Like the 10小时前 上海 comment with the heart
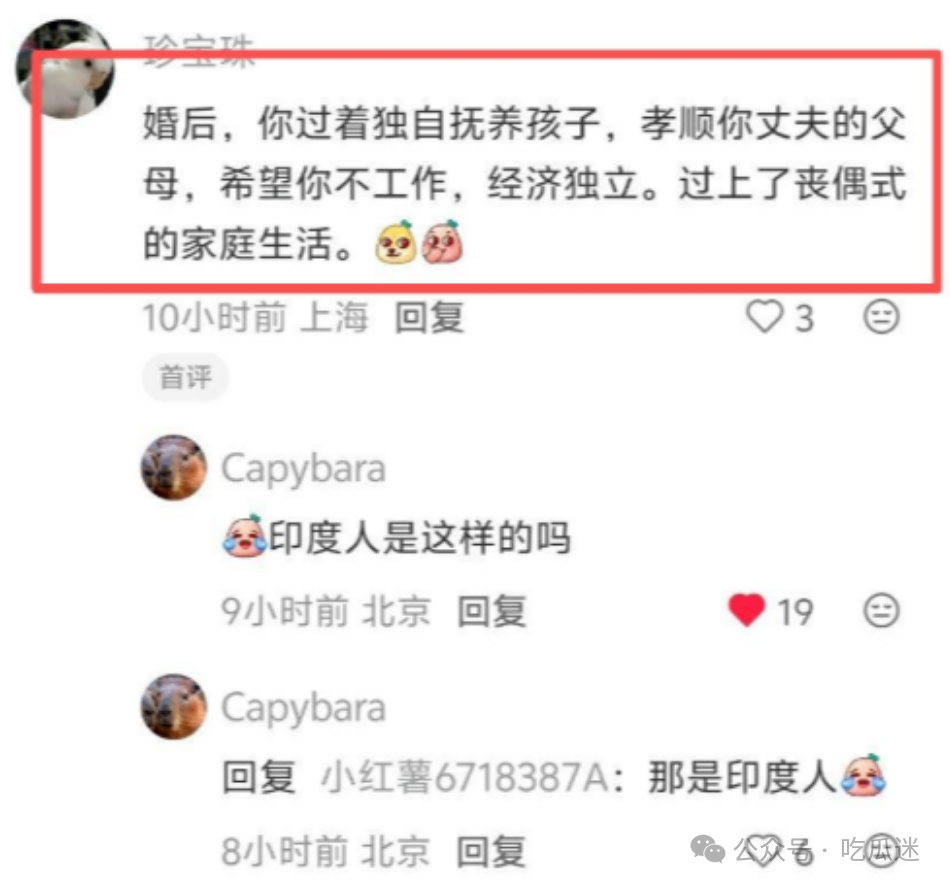 (x=765, y=316)
